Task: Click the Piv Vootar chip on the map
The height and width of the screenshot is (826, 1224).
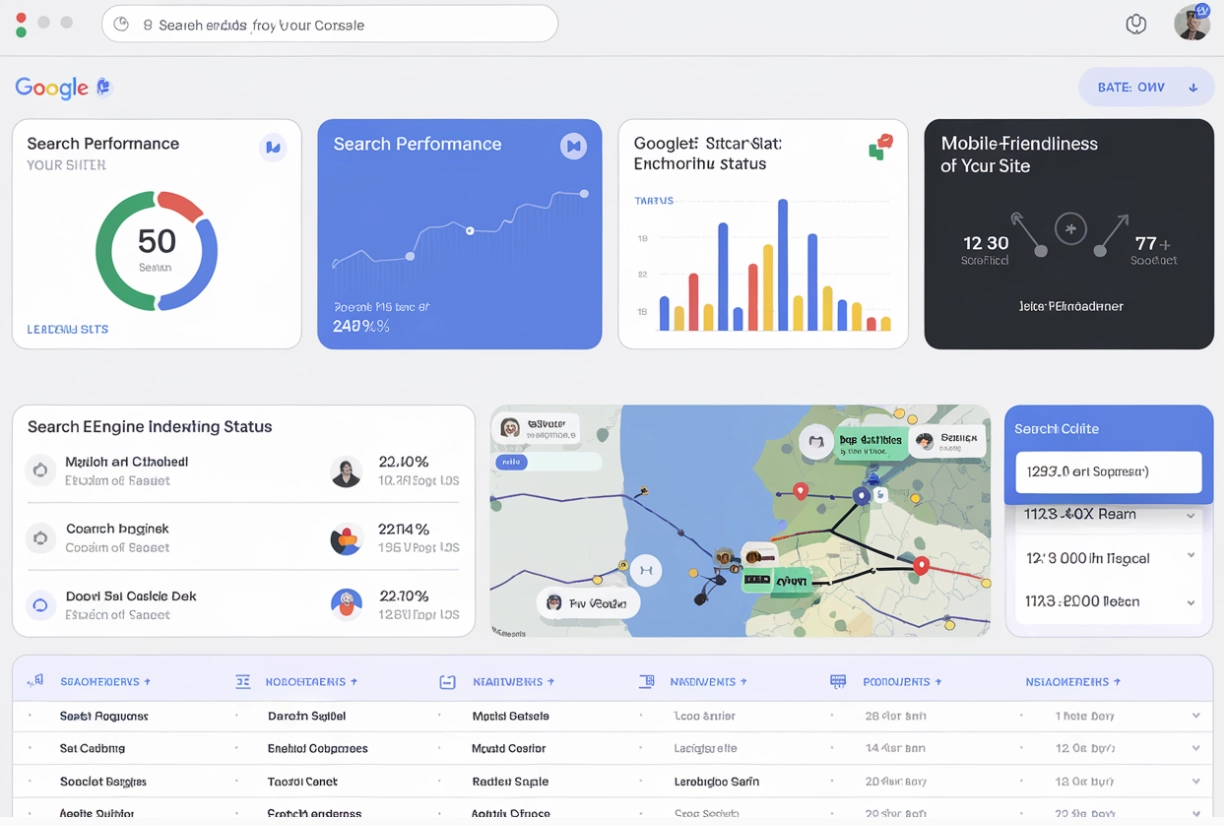Action: (588, 602)
